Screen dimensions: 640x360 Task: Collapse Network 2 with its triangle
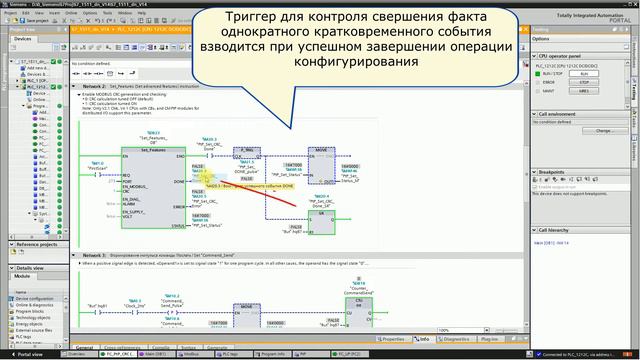click(x=74, y=87)
